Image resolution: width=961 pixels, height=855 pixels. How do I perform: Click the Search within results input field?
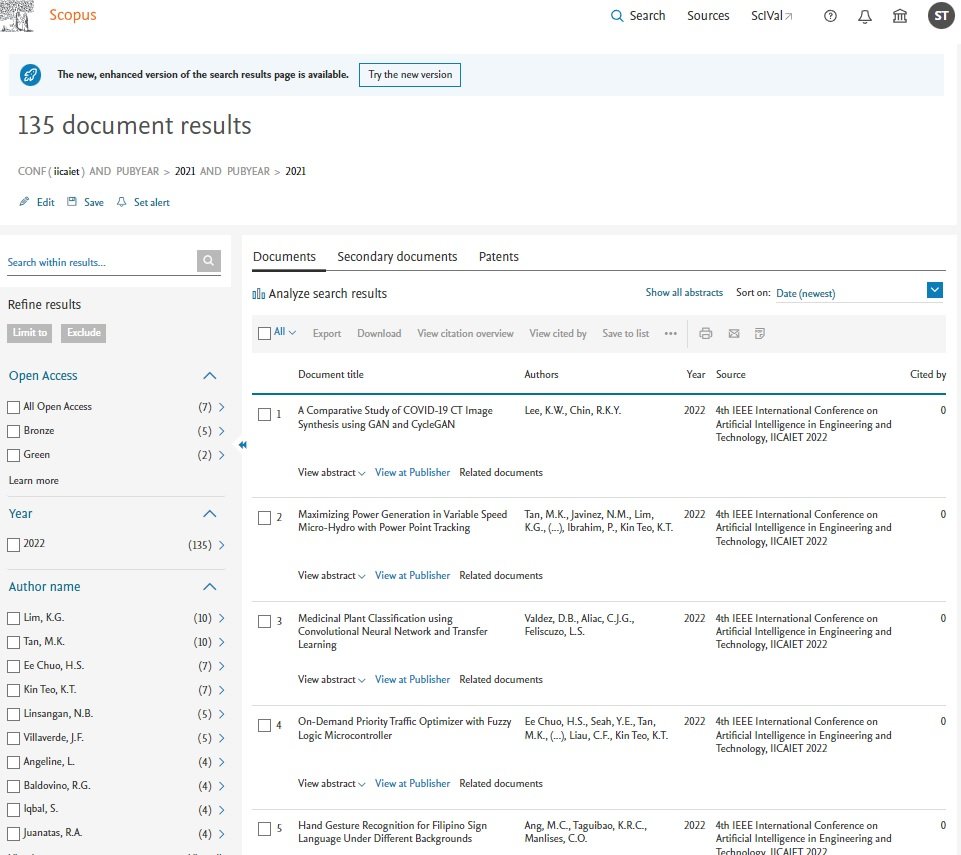coord(100,262)
